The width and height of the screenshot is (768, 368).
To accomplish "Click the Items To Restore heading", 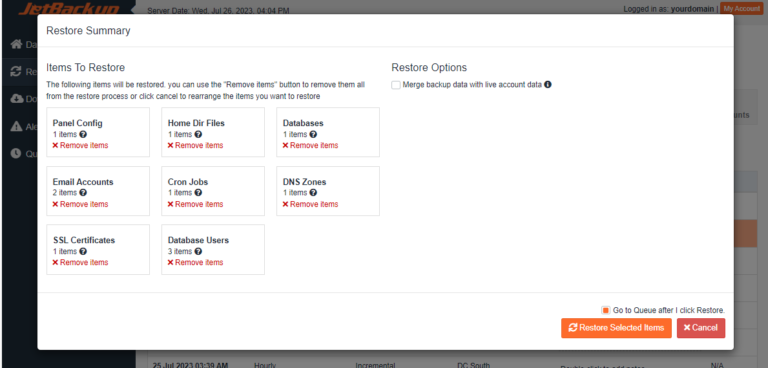I will [x=86, y=68].
